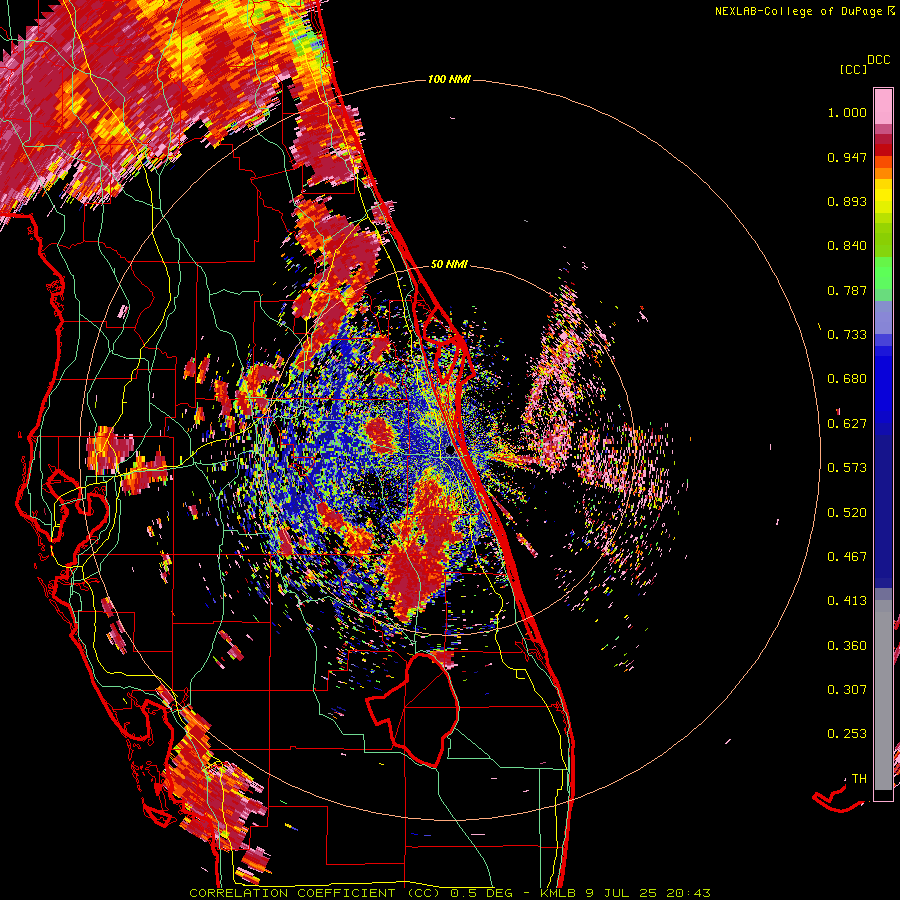The width and height of the screenshot is (900, 900).
Task: Click the 0.413 legend value
Action: coord(847,601)
